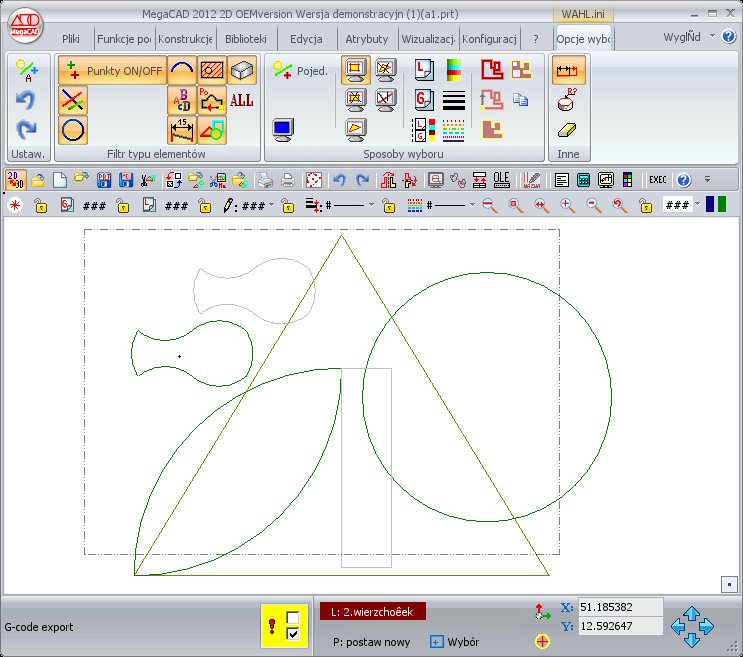
Task: Click the redo arrow in Ustaw. panel
Action: tap(26, 129)
